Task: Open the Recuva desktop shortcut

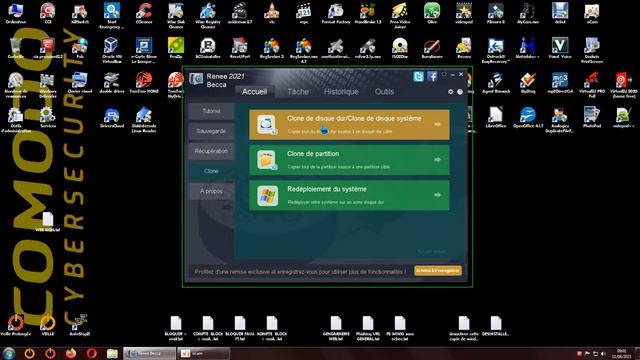Action: coord(464,48)
